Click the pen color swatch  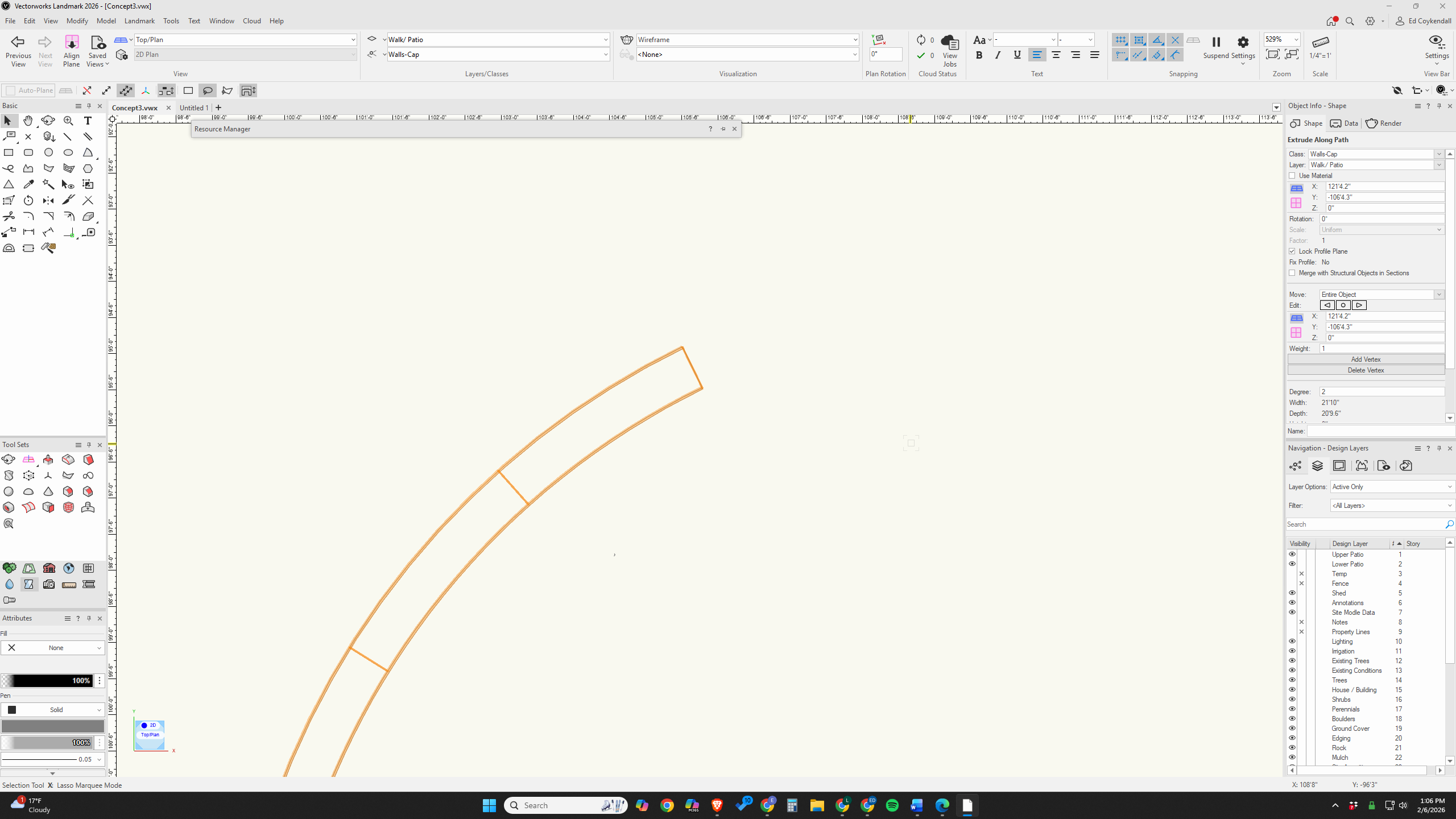coord(52,726)
